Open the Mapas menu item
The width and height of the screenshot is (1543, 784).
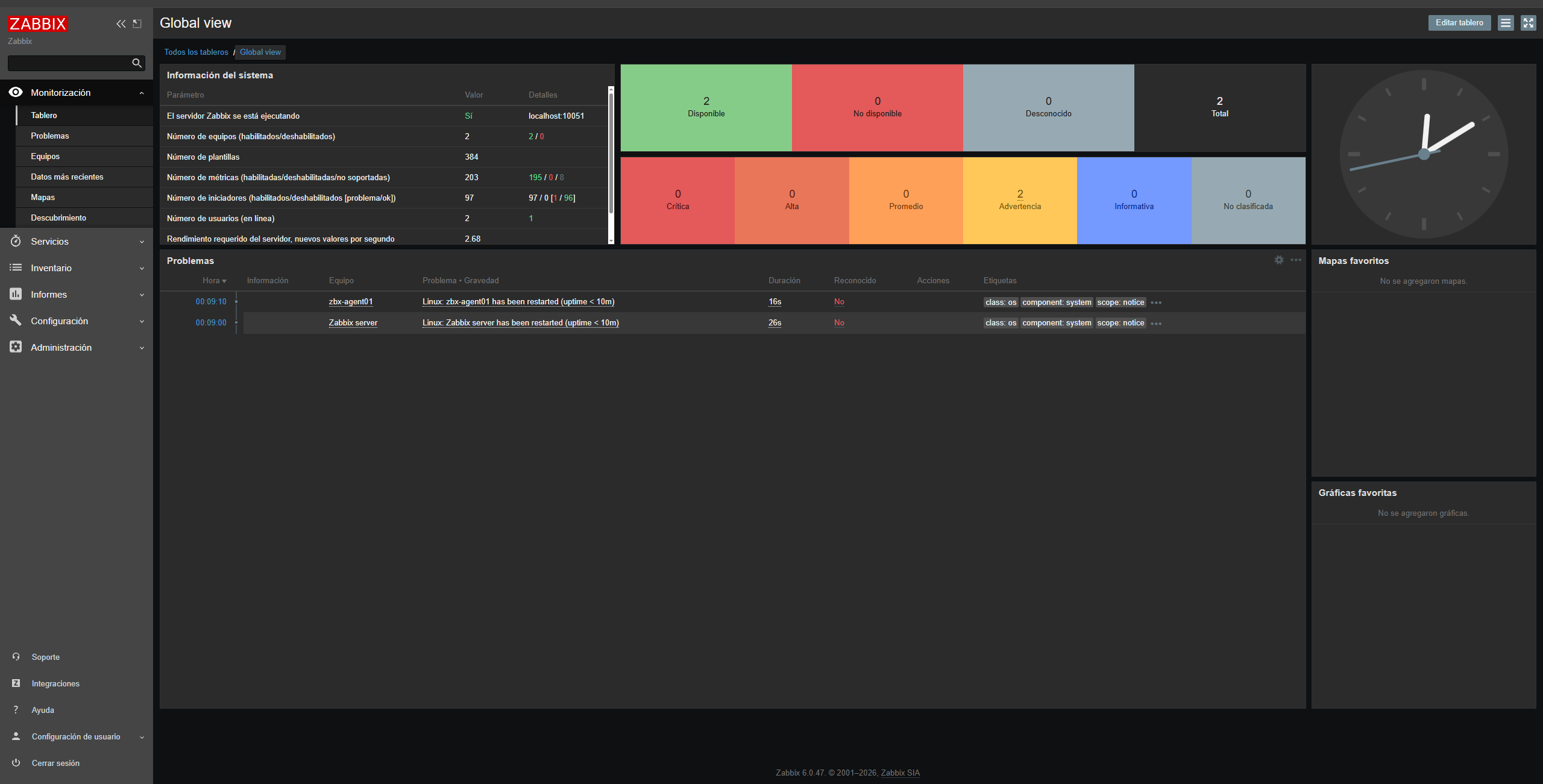click(x=84, y=197)
